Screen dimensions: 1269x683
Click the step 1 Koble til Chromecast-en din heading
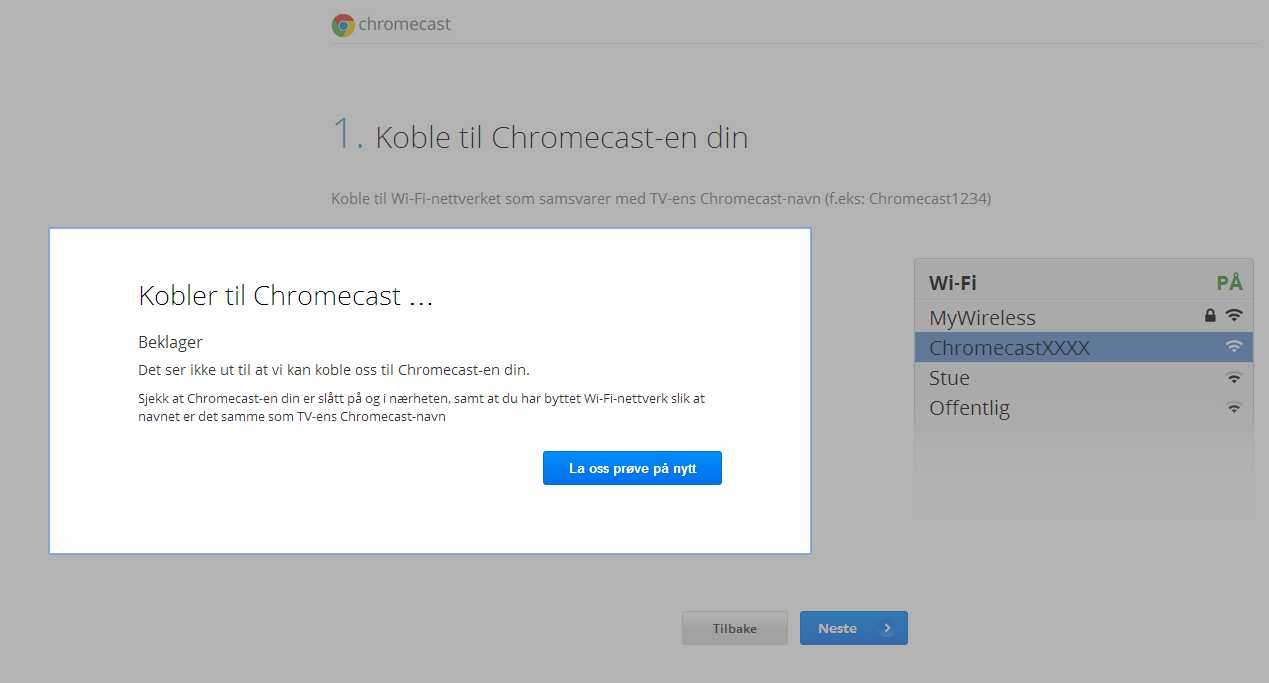coord(540,136)
